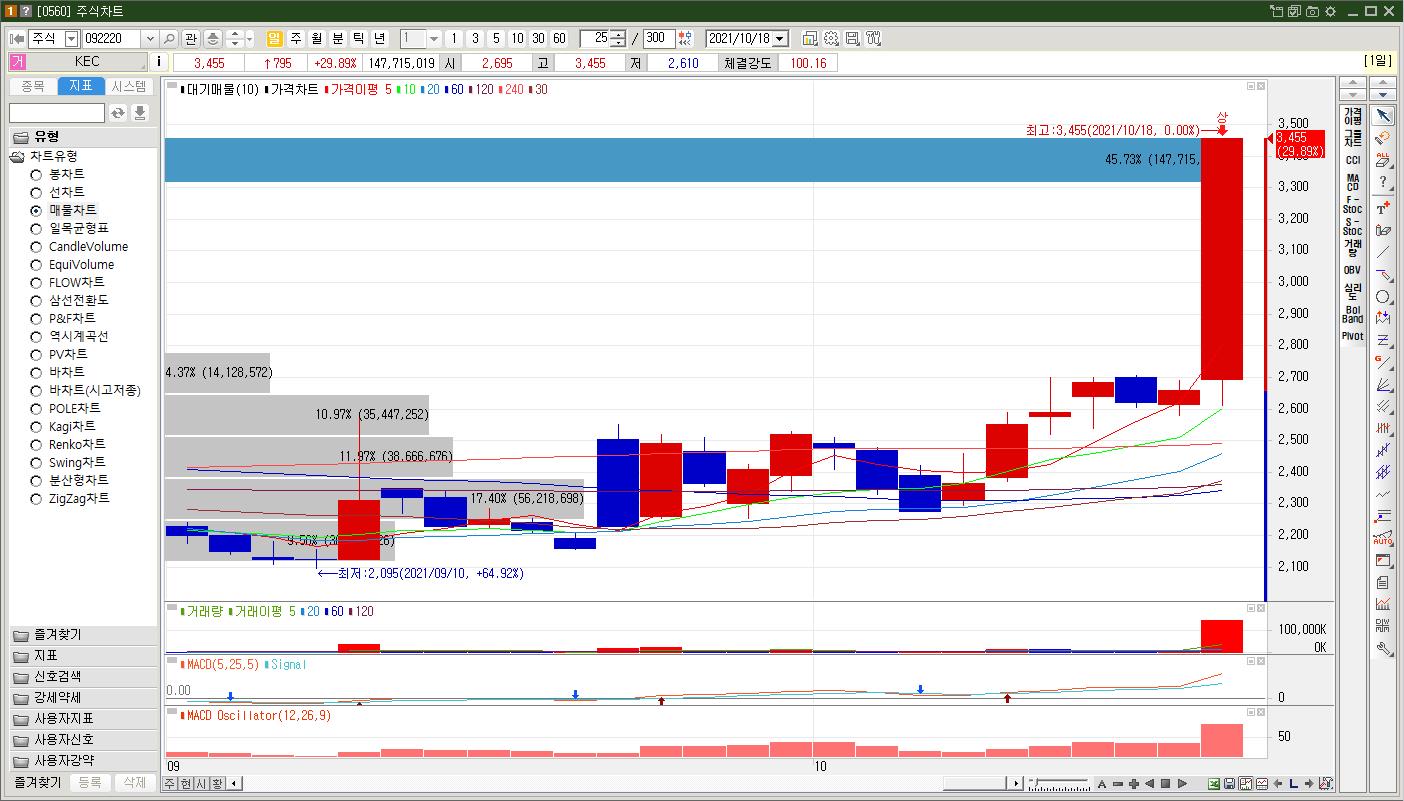Screen dimensions: 1404x801
Task: Increment the 25 bar count stepper
Action: pyautogui.click(x=619, y=35)
